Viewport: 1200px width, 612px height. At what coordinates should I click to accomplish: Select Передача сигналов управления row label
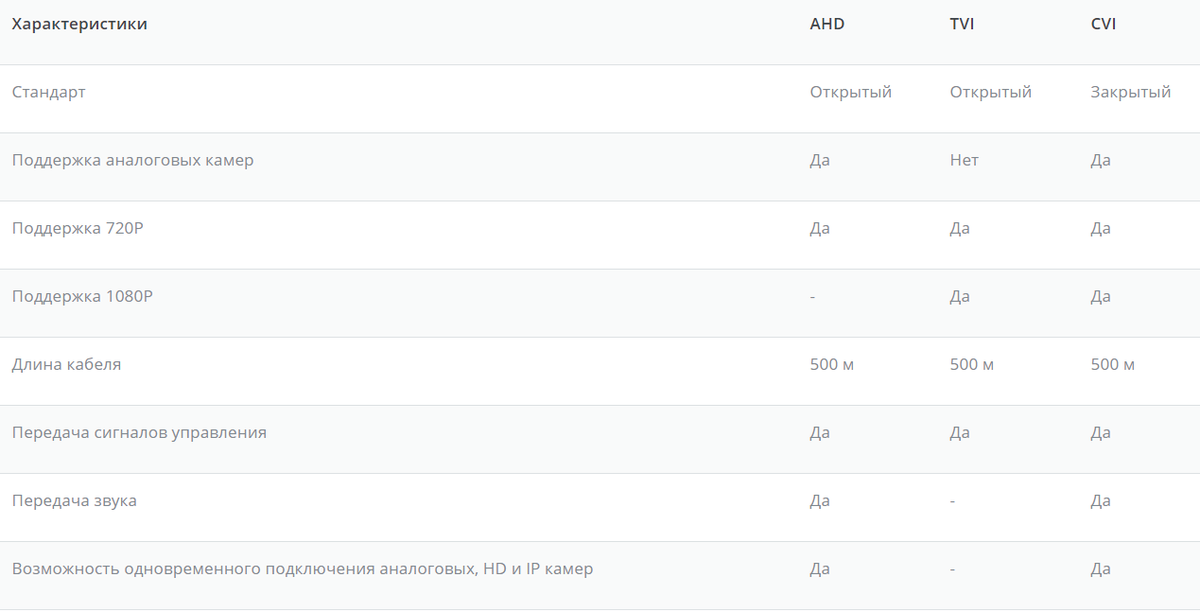pyautogui.click(x=139, y=432)
